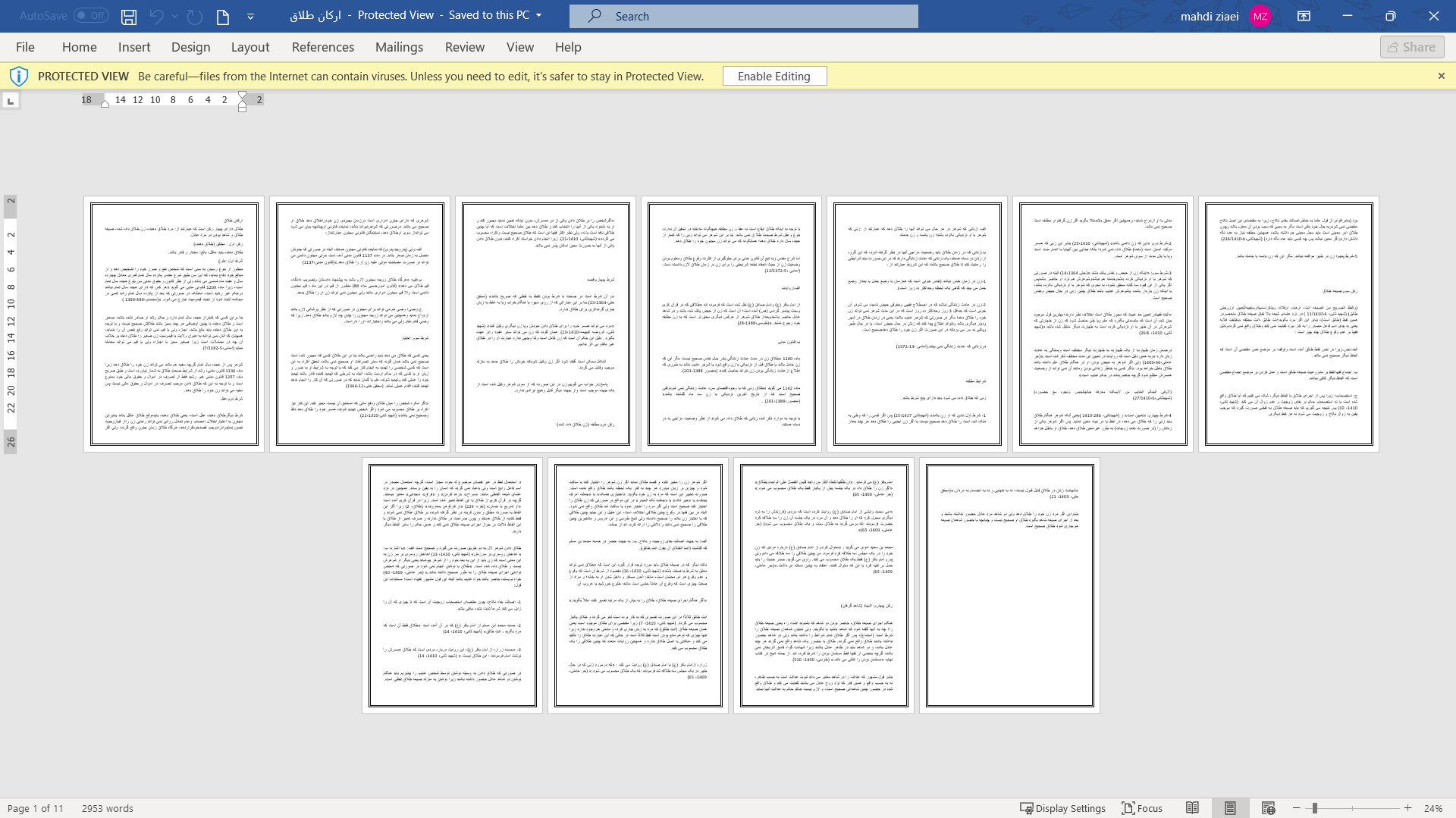
Task: Select the Design tab
Action: pos(190,47)
